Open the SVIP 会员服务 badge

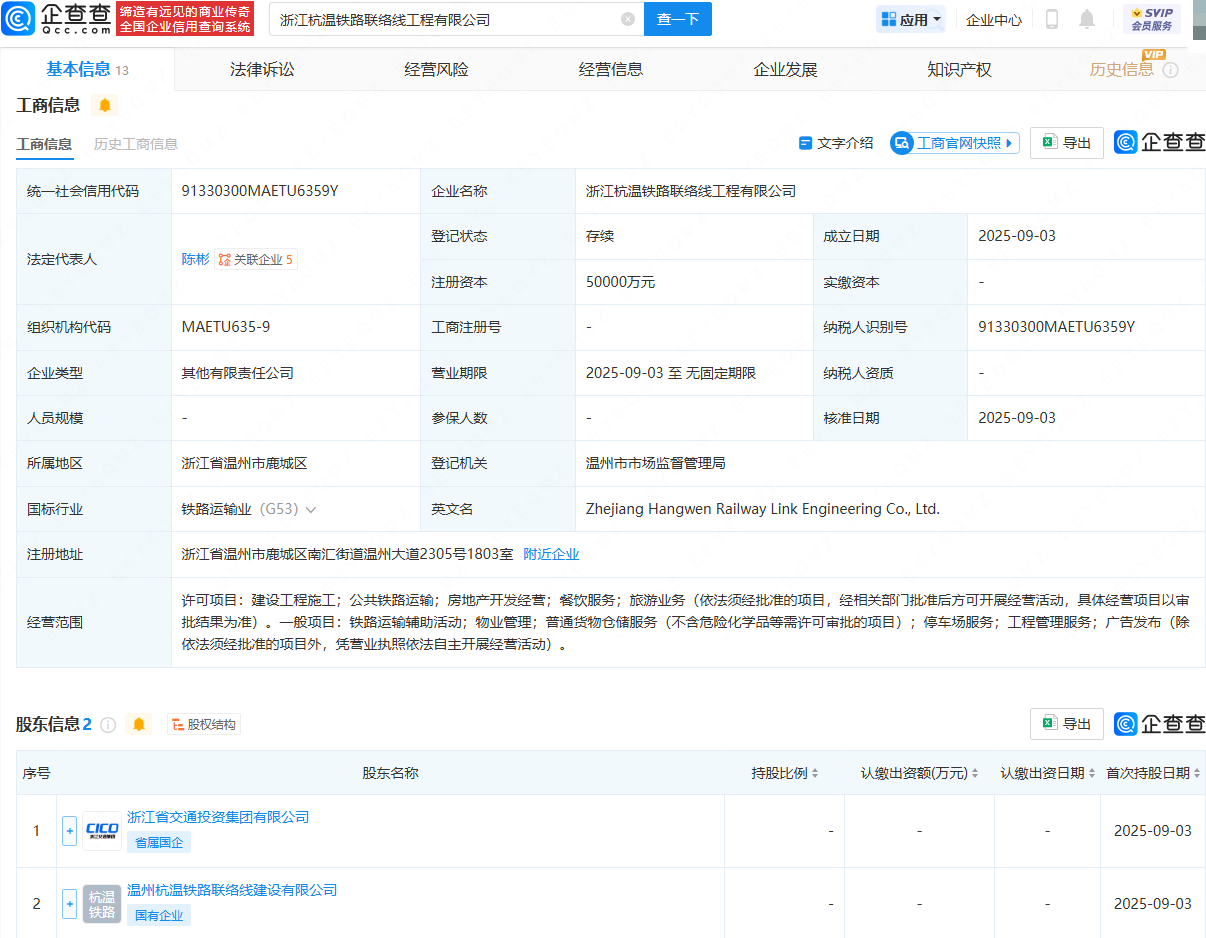click(x=1151, y=19)
